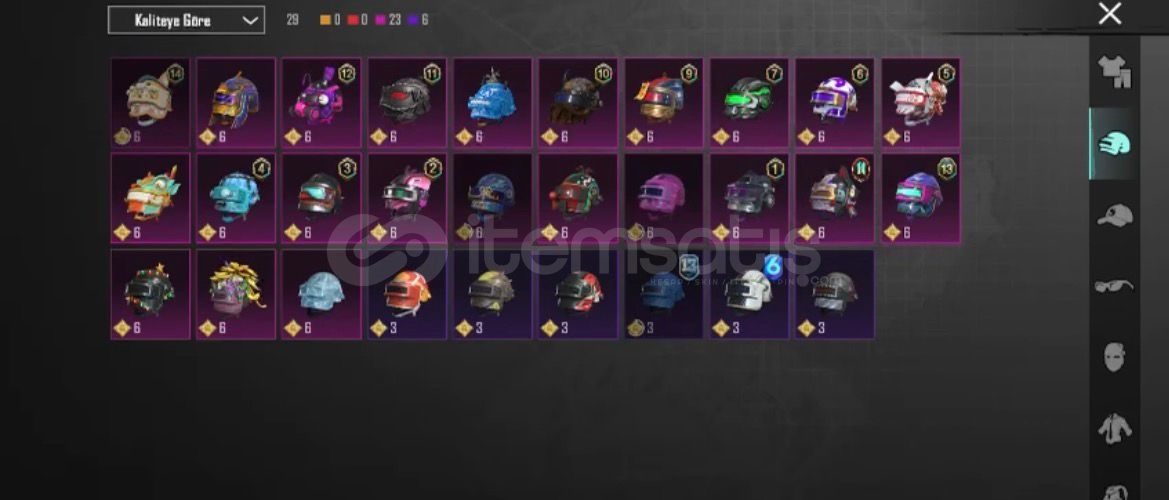1169x500 pixels.
Task: Click the dropdown chevron beside Kaliteye Göre
Action: 250,20
